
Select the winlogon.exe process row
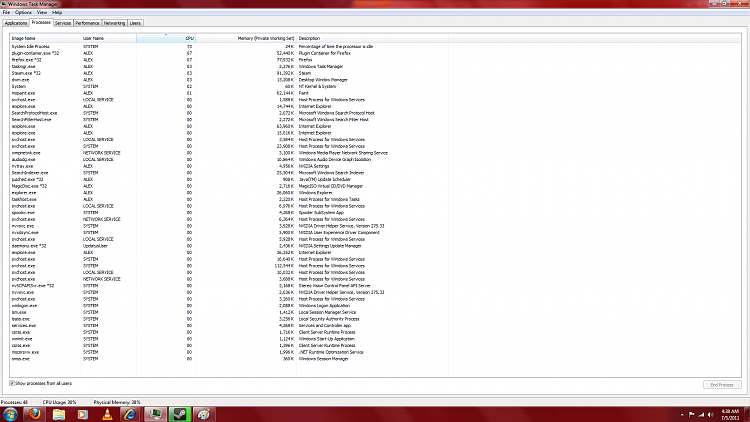(230, 306)
